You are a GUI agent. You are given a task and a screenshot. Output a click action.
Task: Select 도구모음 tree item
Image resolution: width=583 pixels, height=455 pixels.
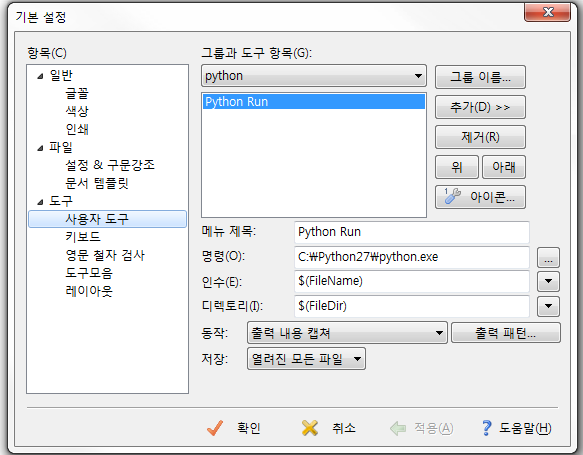[89, 273]
